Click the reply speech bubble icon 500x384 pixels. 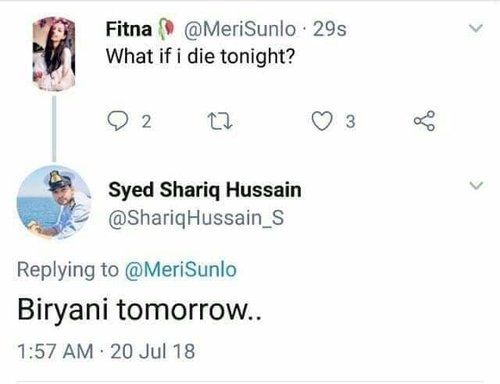(x=117, y=121)
